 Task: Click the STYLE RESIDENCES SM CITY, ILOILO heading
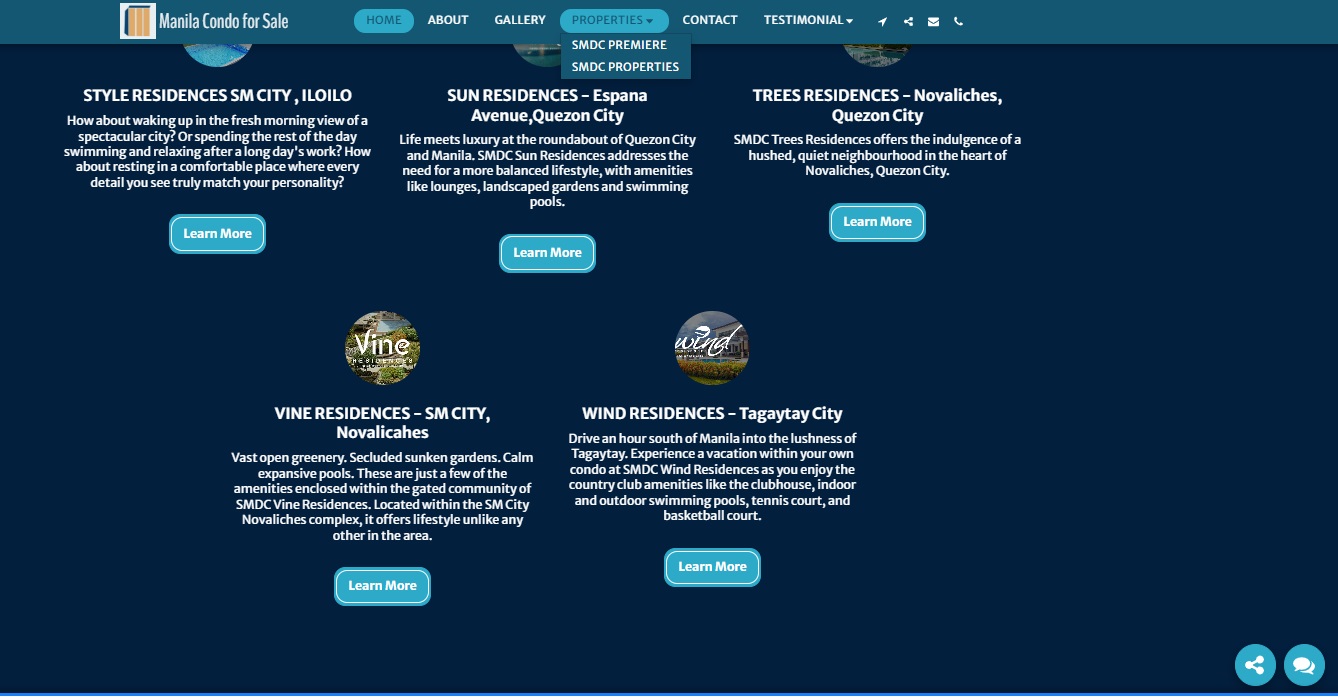click(217, 96)
